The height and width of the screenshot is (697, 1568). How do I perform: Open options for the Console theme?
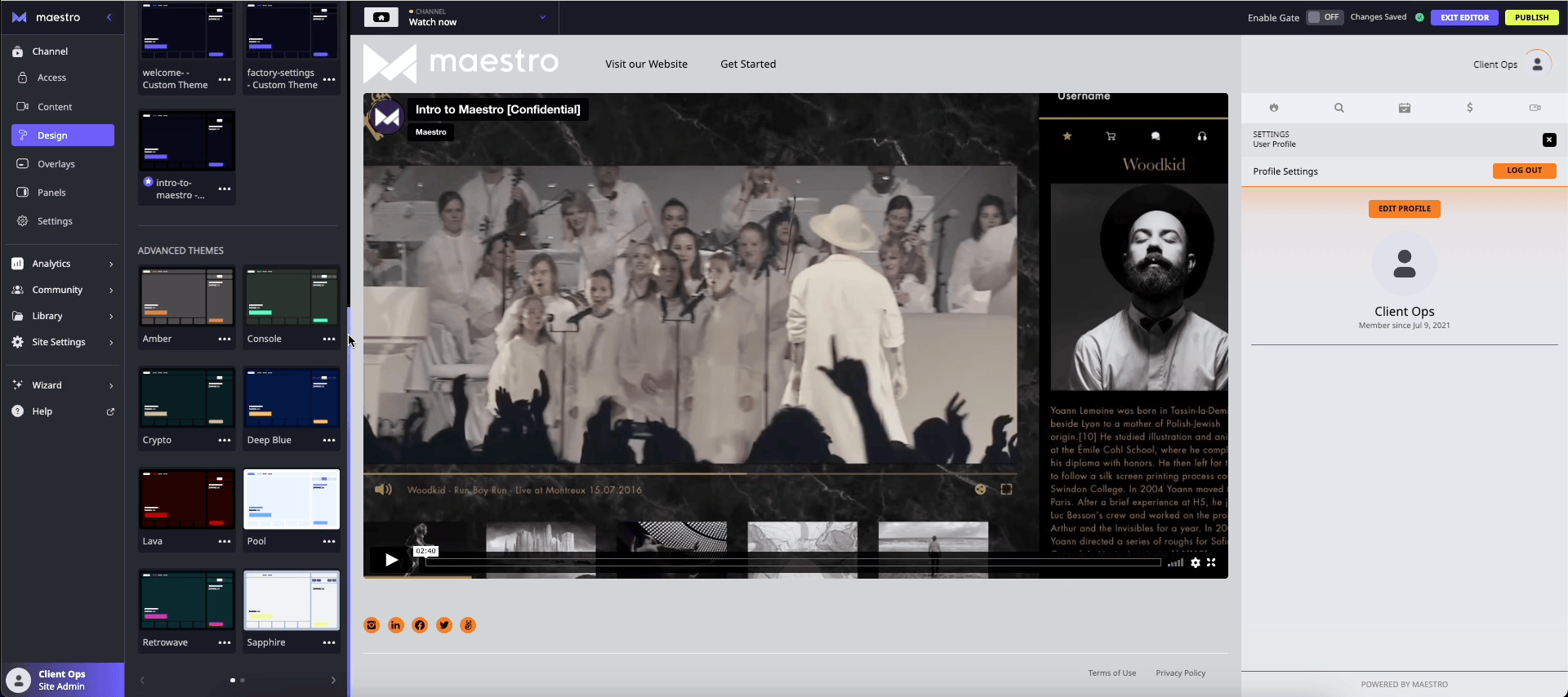coord(329,339)
